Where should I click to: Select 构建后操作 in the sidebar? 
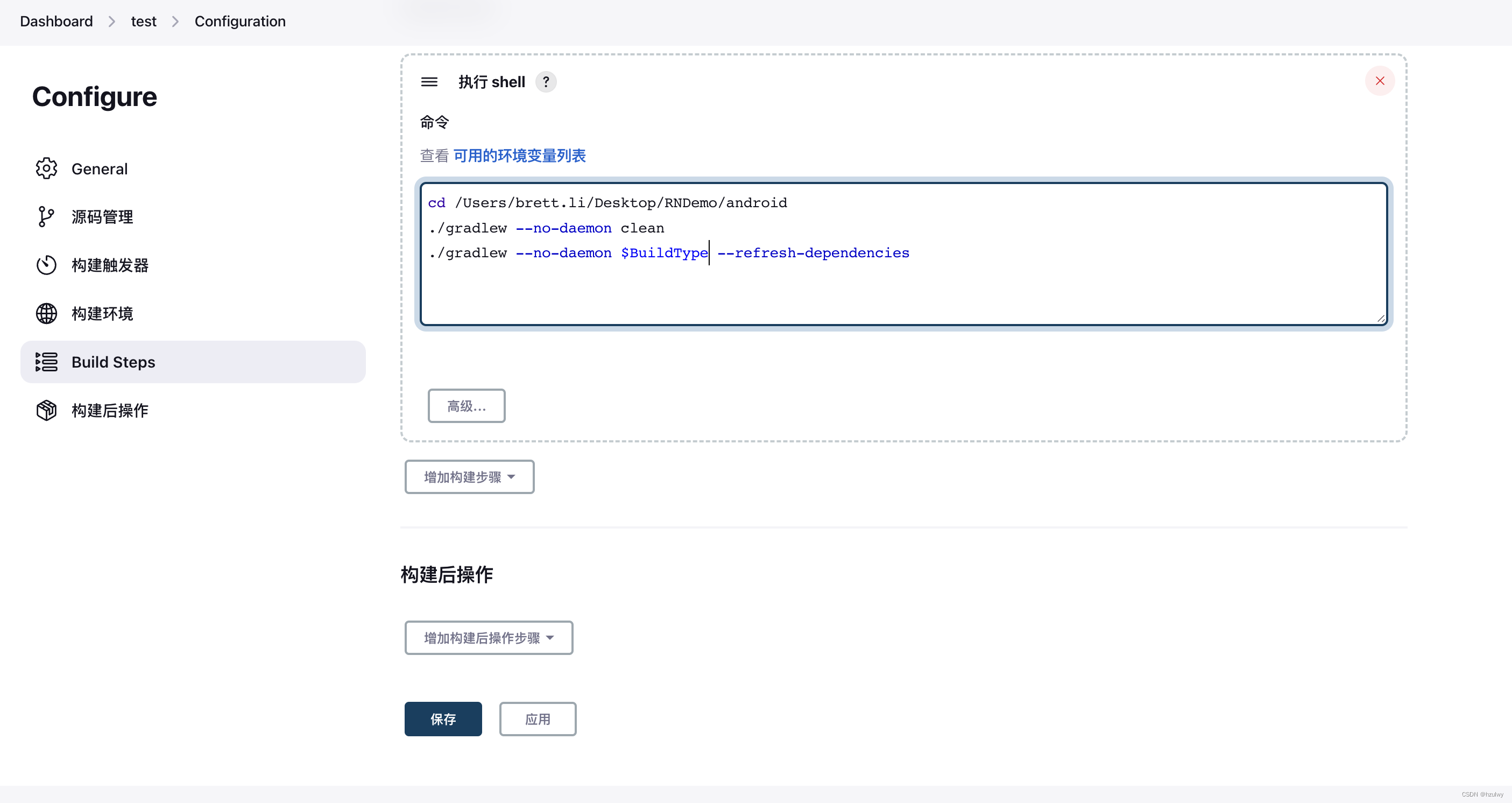(193, 410)
